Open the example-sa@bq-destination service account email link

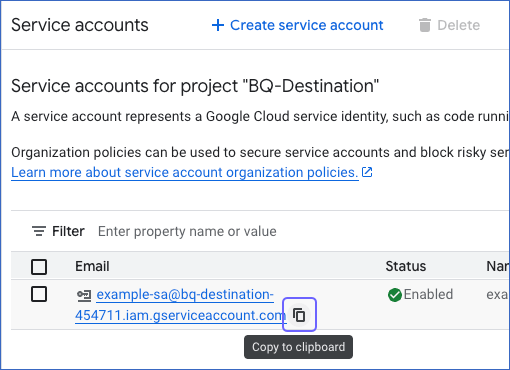pyautogui.click(x=181, y=305)
